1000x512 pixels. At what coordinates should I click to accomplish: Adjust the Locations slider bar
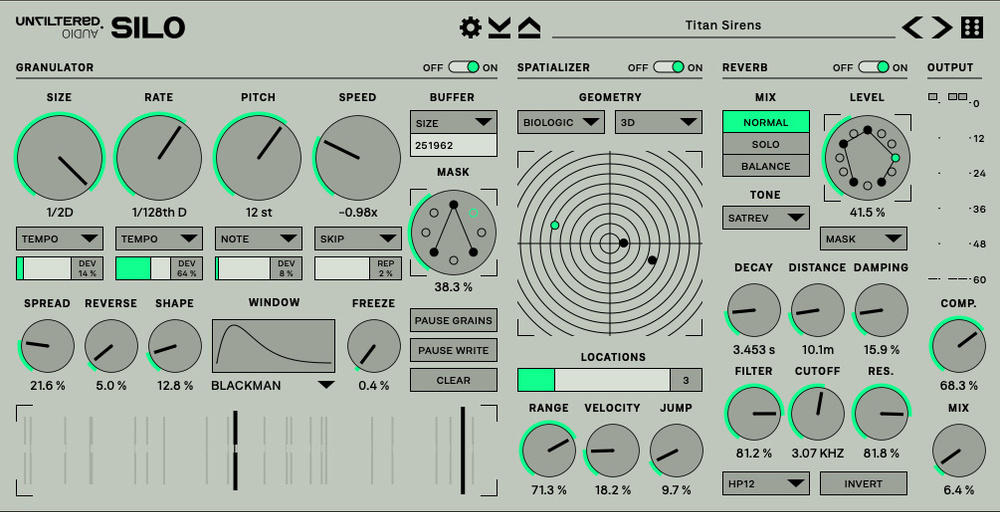tap(594, 380)
